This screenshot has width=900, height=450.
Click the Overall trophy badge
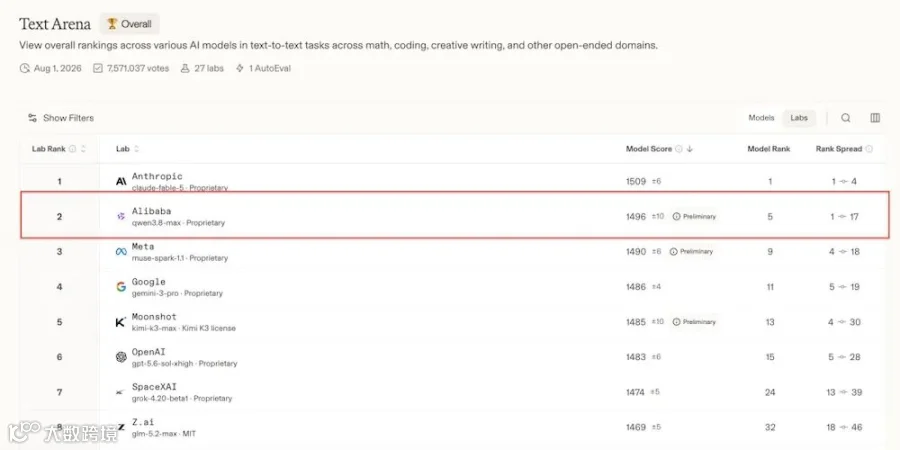129,24
